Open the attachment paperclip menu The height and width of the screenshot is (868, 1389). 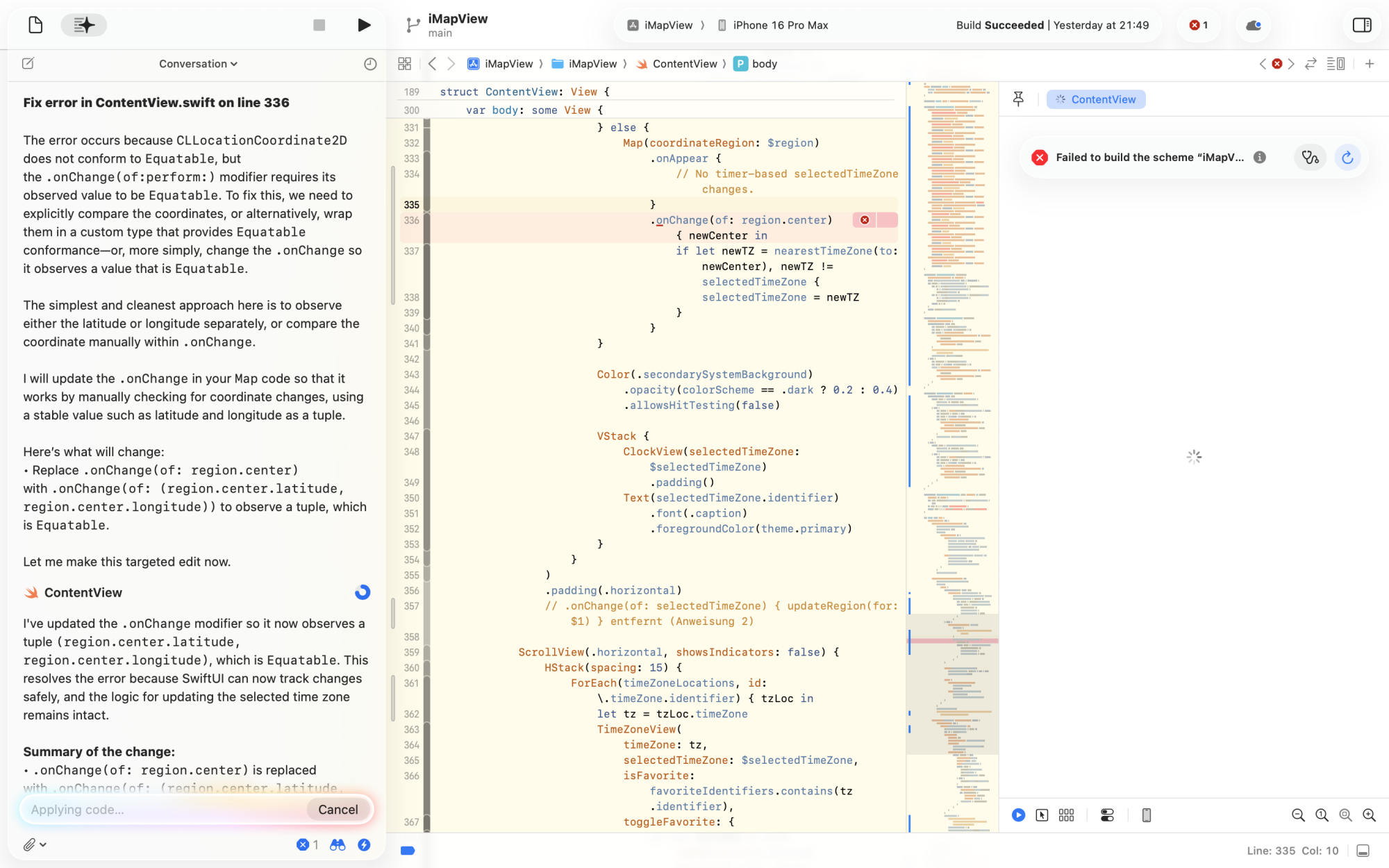[x=33, y=844]
